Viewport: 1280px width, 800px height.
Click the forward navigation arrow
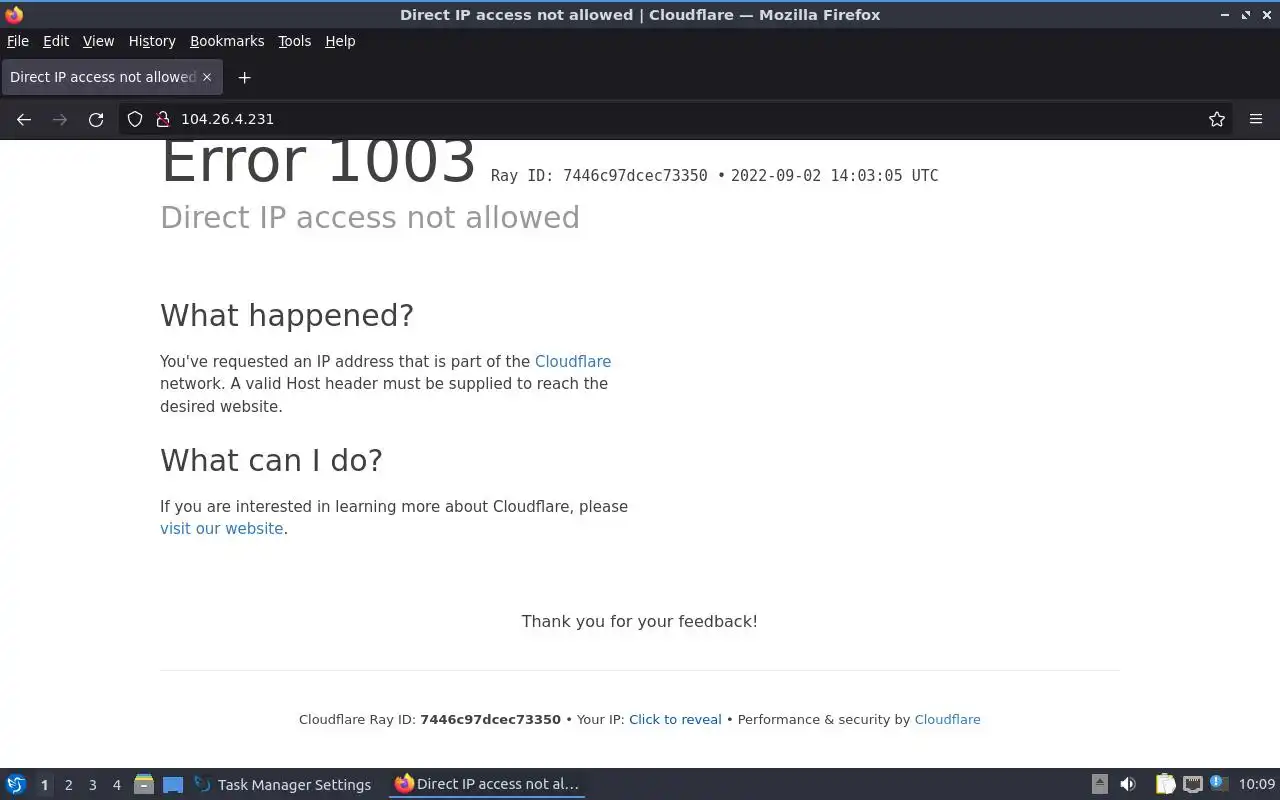click(x=60, y=119)
